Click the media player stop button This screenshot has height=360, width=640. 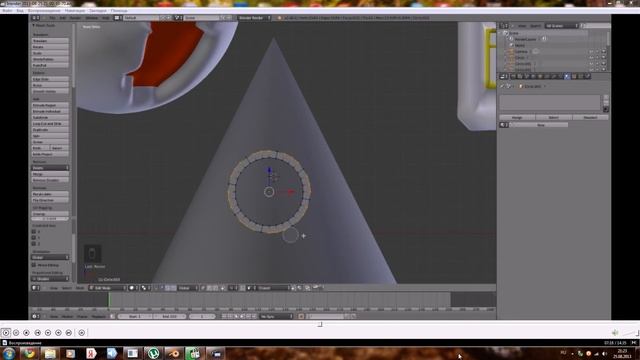26,333
